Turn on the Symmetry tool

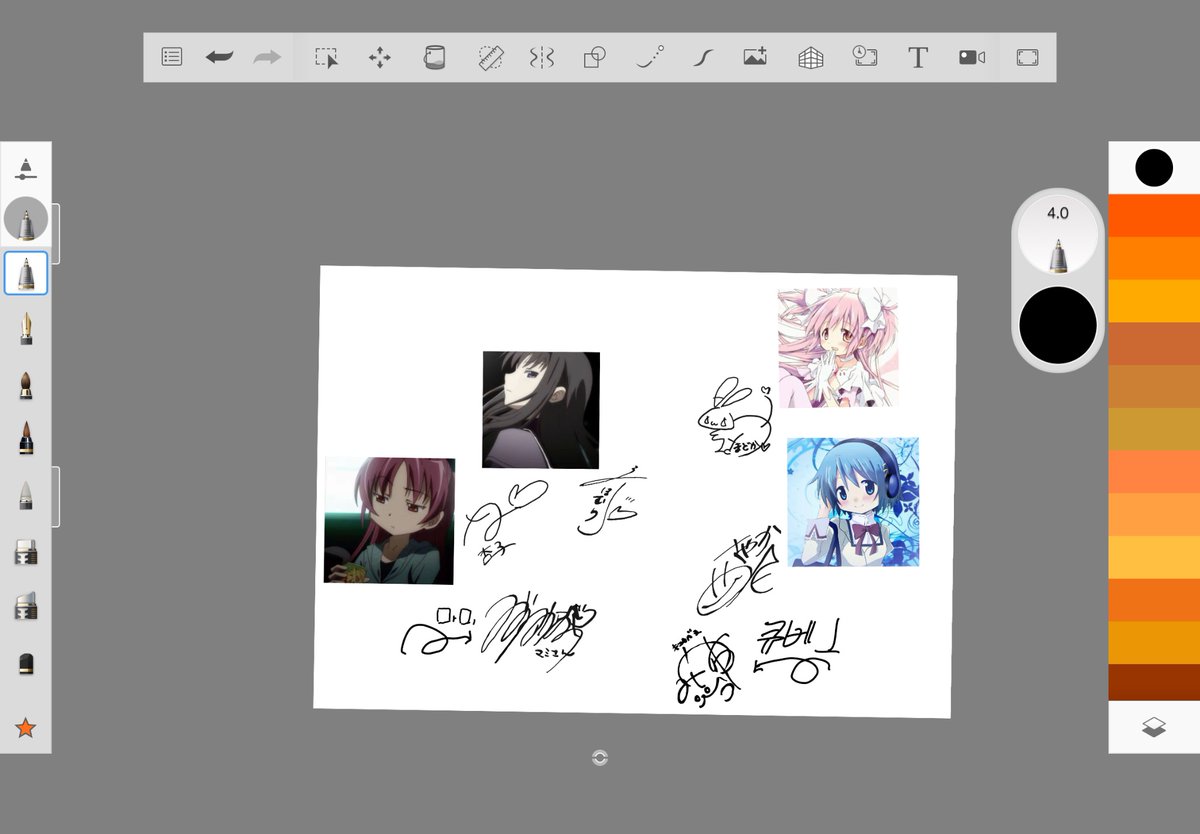pyautogui.click(x=541, y=57)
